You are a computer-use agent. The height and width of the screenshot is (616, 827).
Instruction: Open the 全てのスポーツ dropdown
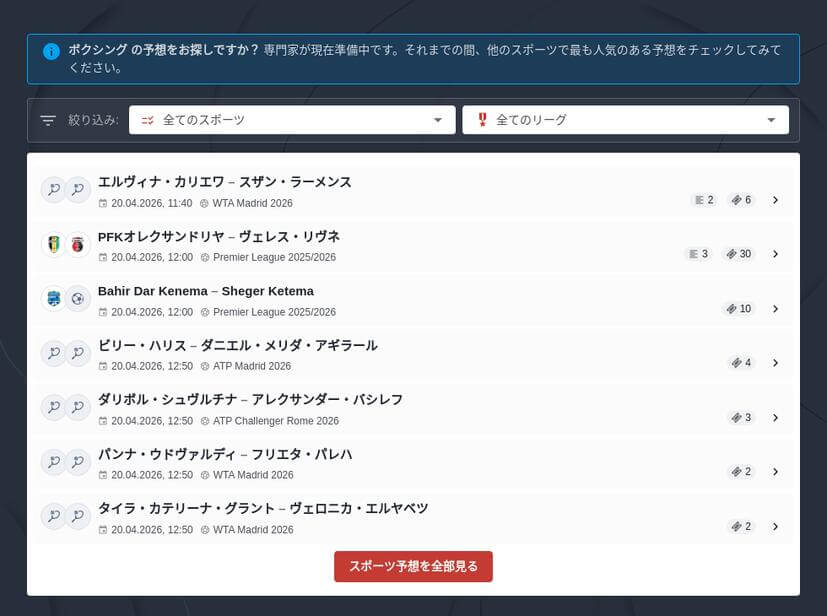click(292, 120)
